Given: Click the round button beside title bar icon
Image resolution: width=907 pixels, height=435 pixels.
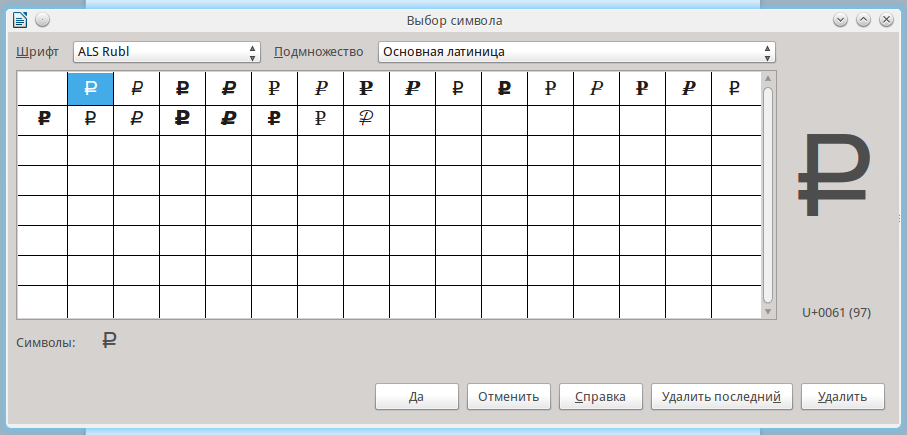Looking at the screenshot, I should [41, 19].
